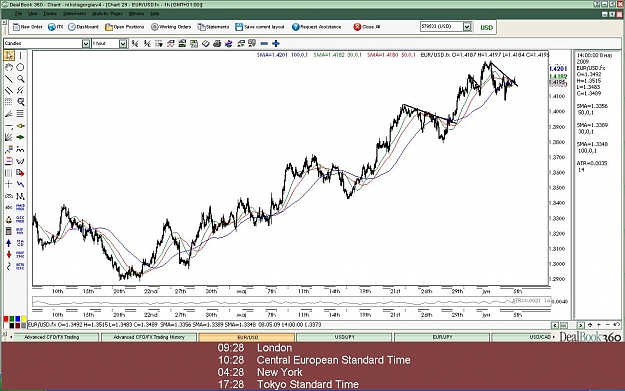This screenshot has height=391, width=625.
Task: Expand the account selector dropdown arrow
Action: pos(467,27)
